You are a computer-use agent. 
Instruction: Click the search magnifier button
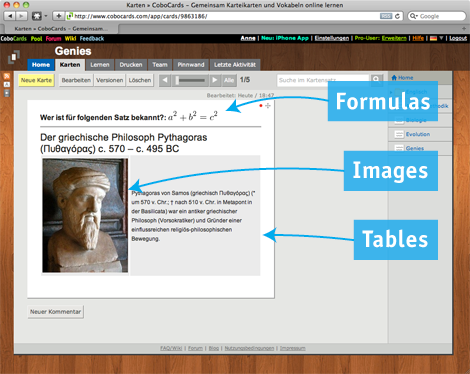[376, 79]
